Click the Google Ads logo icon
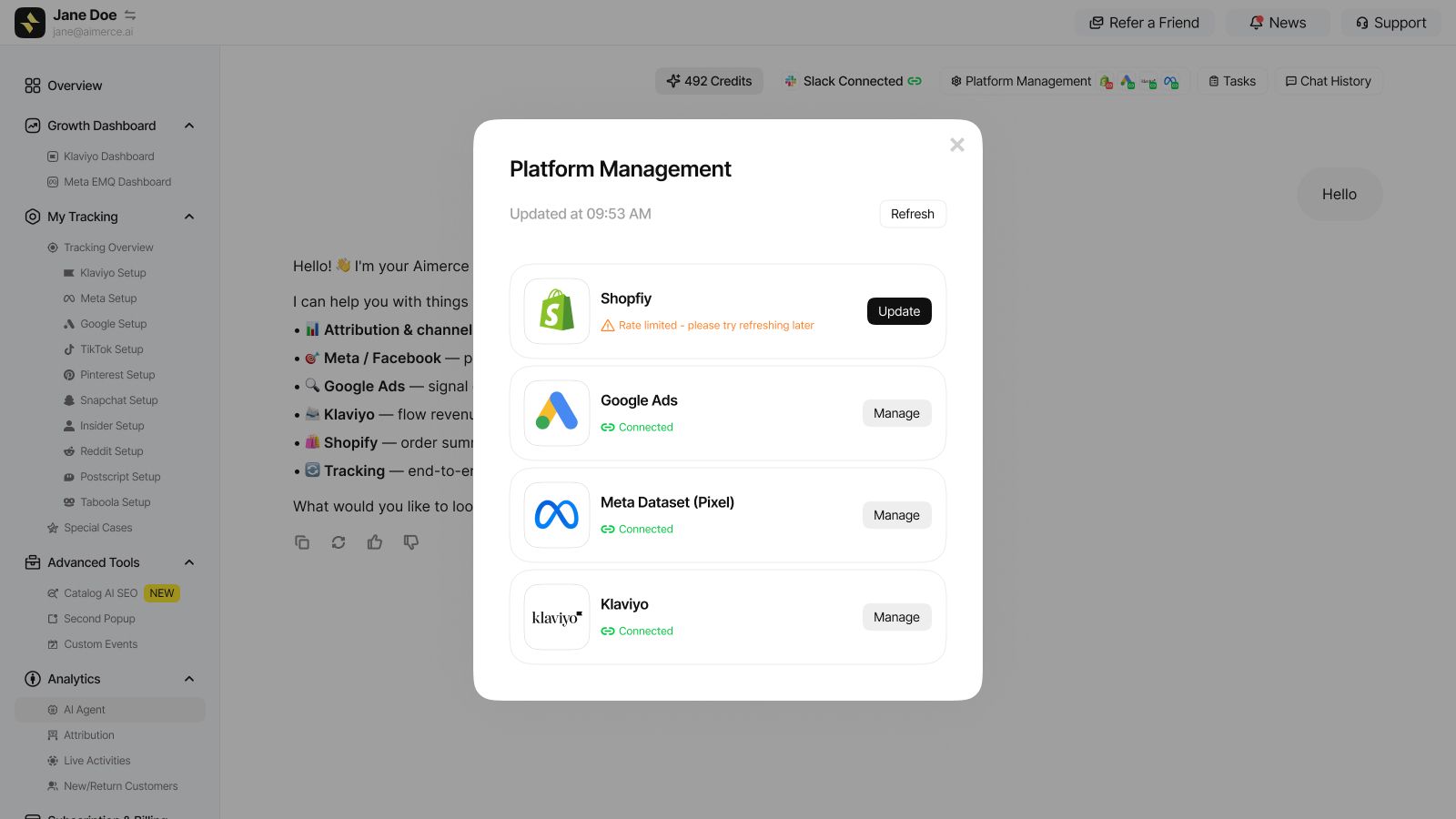Viewport: 1456px width, 819px height. [x=557, y=413]
